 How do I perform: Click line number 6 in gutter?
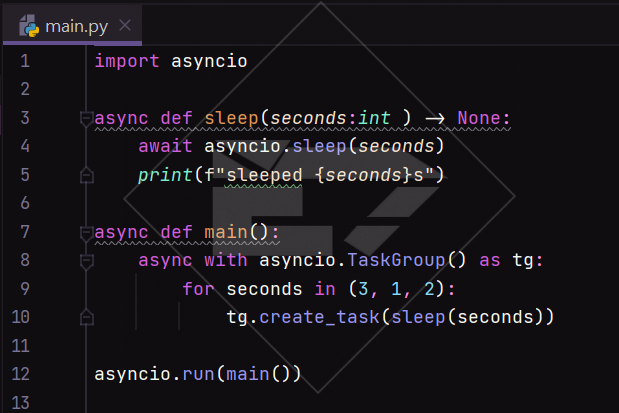click(25, 203)
